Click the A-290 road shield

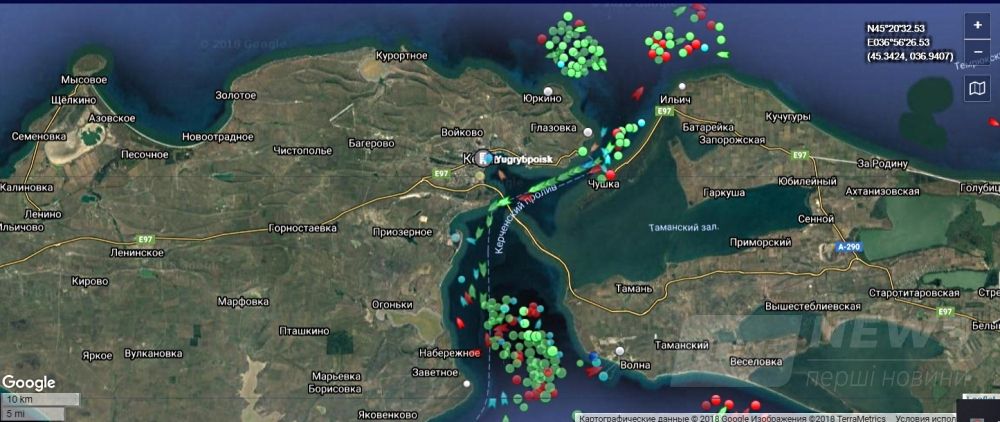(845, 244)
